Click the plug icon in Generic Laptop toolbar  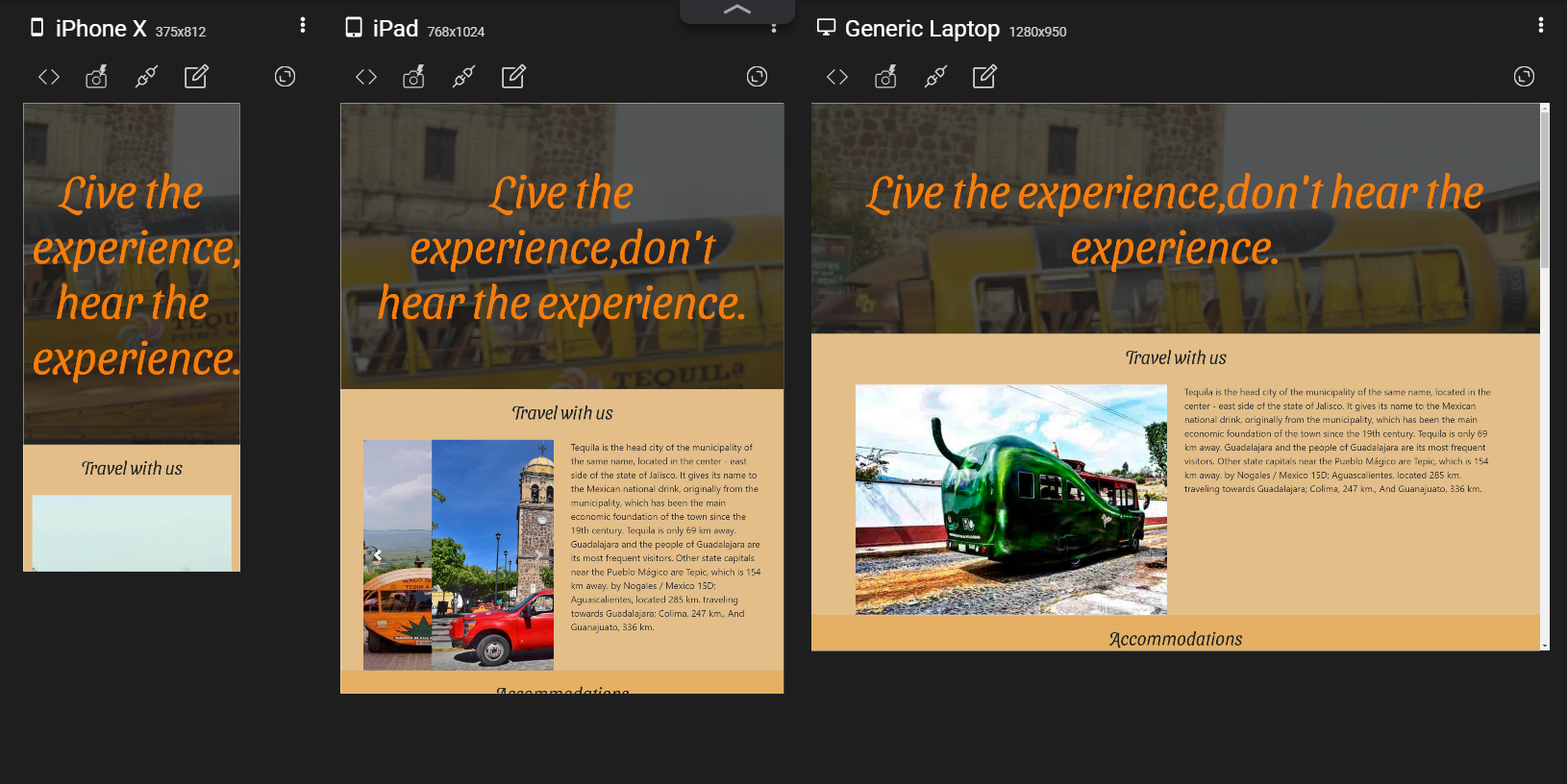(934, 77)
